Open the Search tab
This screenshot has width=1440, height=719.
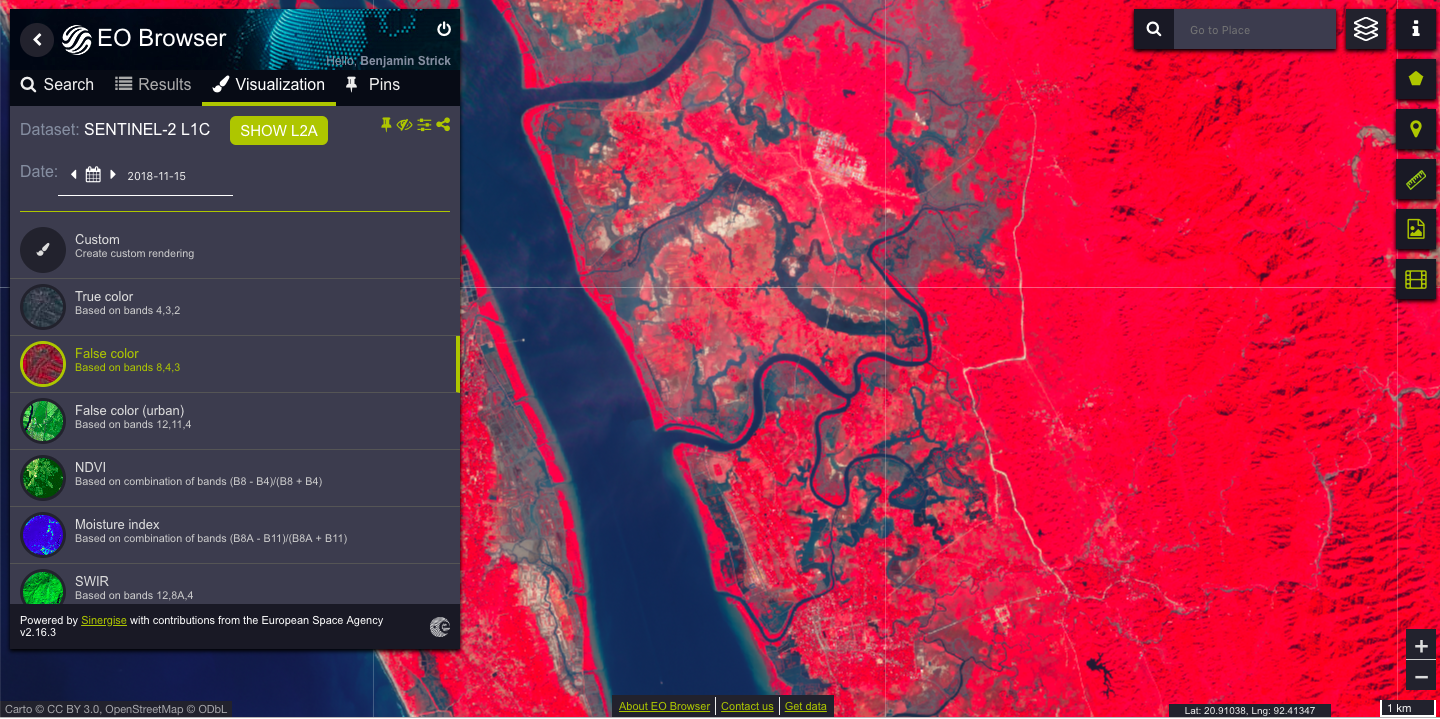[57, 85]
